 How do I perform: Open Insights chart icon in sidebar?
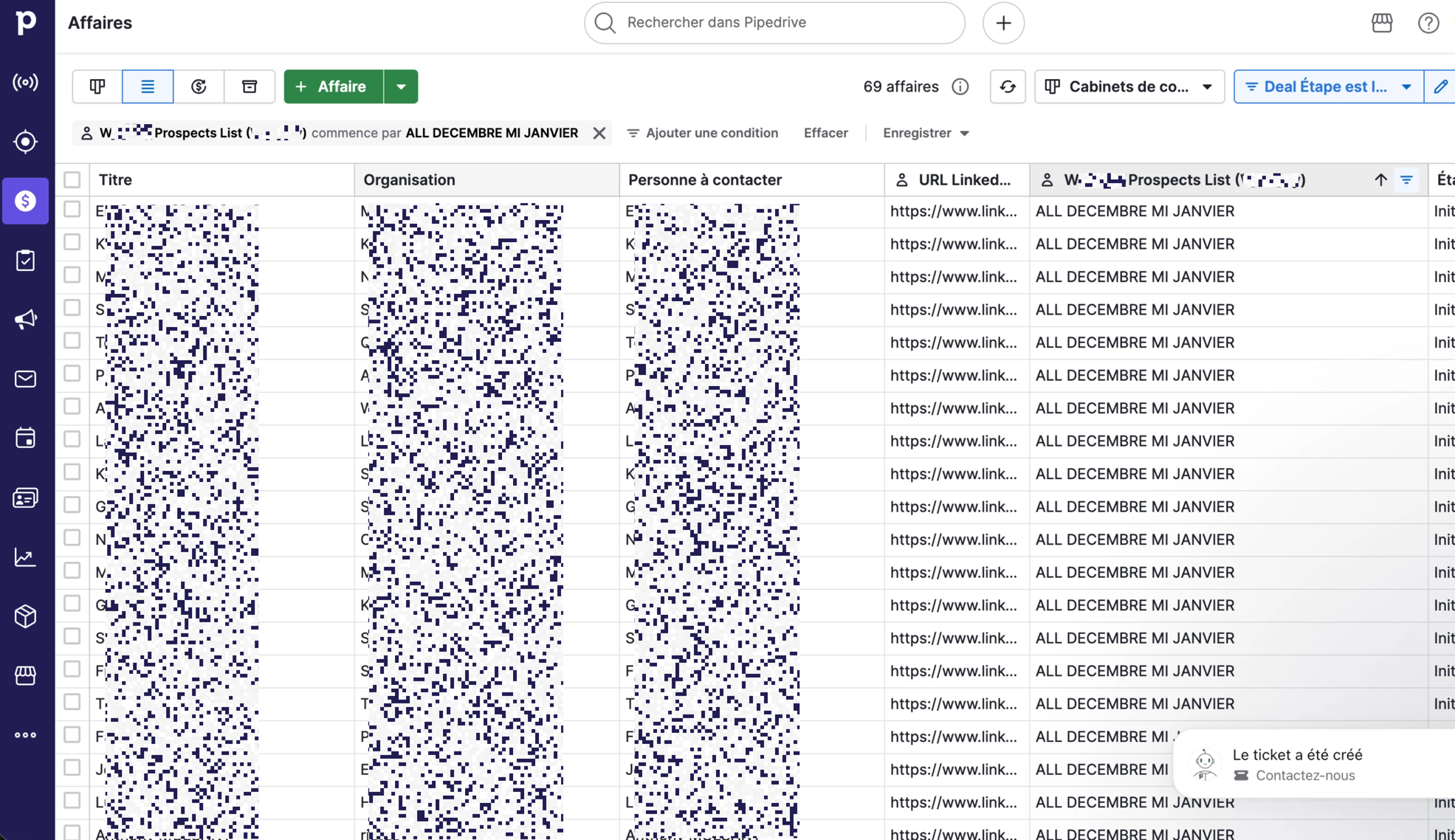[x=25, y=557]
